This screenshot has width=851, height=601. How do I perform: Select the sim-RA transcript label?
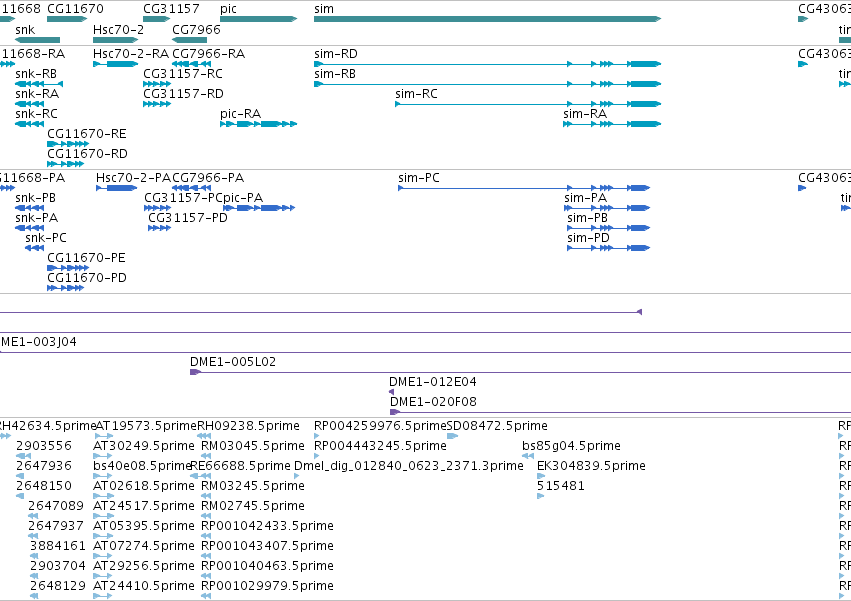point(585,114)
